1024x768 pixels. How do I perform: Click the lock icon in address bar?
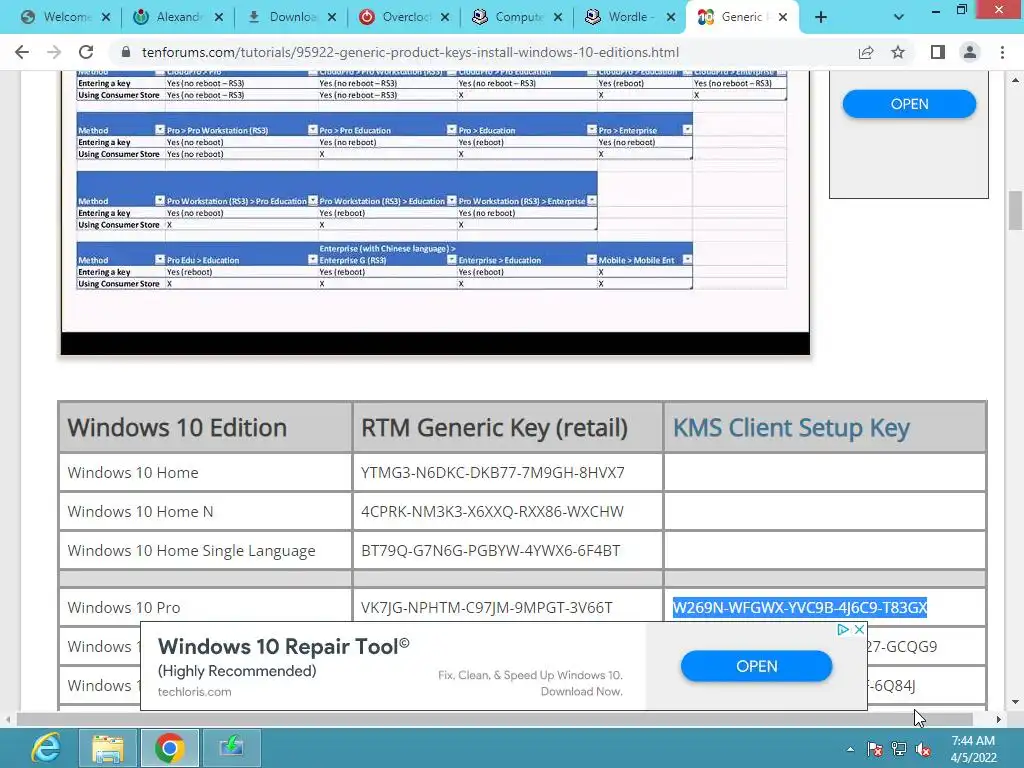point(127,52)
